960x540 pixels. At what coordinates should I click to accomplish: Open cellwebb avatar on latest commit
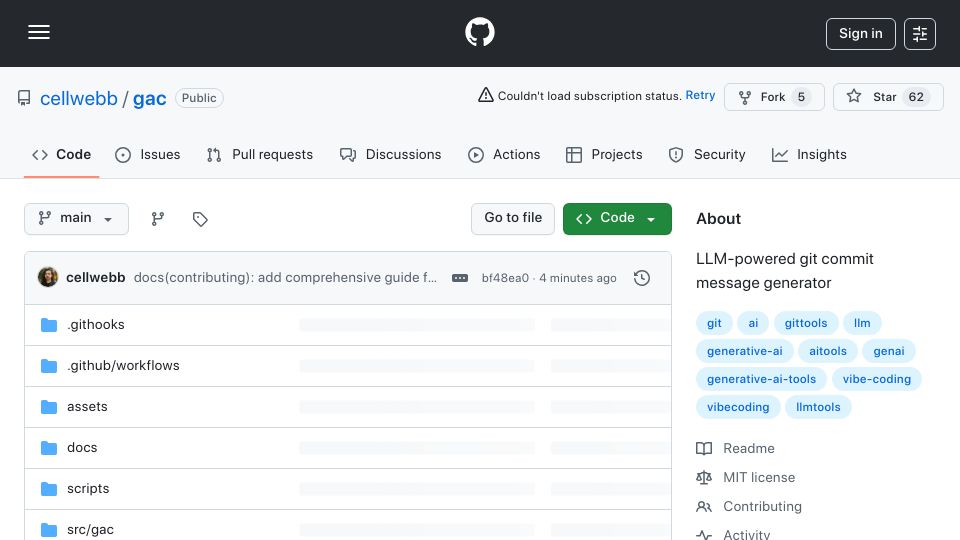(48, 277)
